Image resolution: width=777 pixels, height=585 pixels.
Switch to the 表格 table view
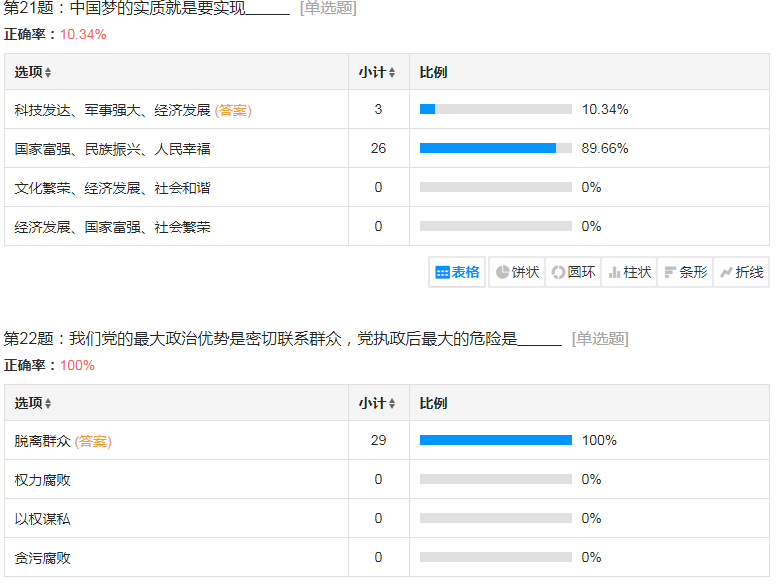click(x=458, y=272)
